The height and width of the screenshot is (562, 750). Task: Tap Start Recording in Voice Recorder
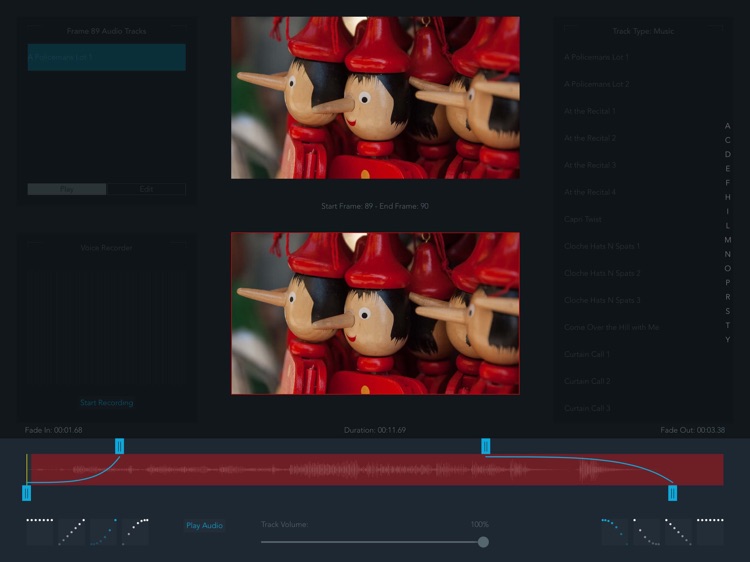(x=107, y=403)
